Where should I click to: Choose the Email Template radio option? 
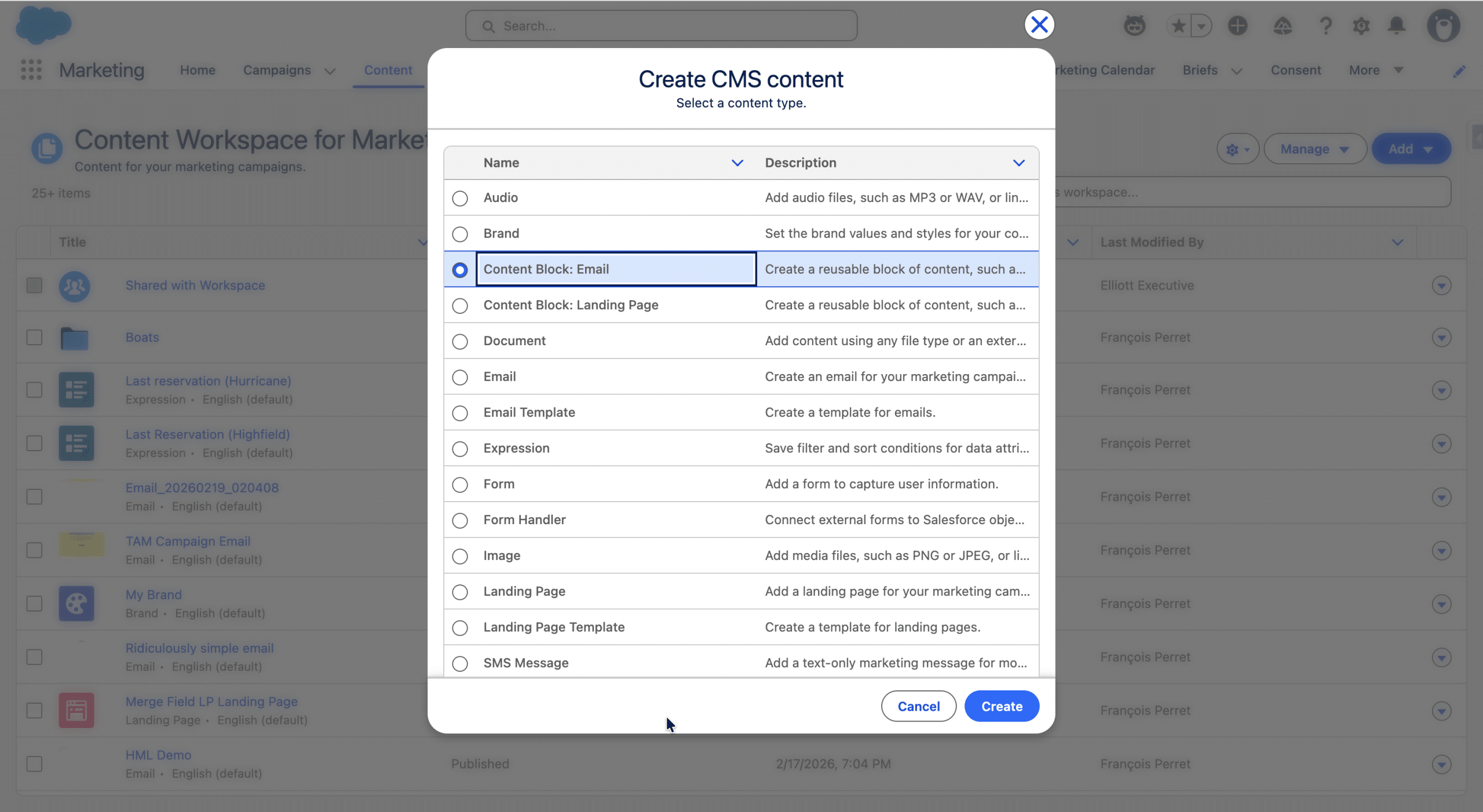point(460,414)
